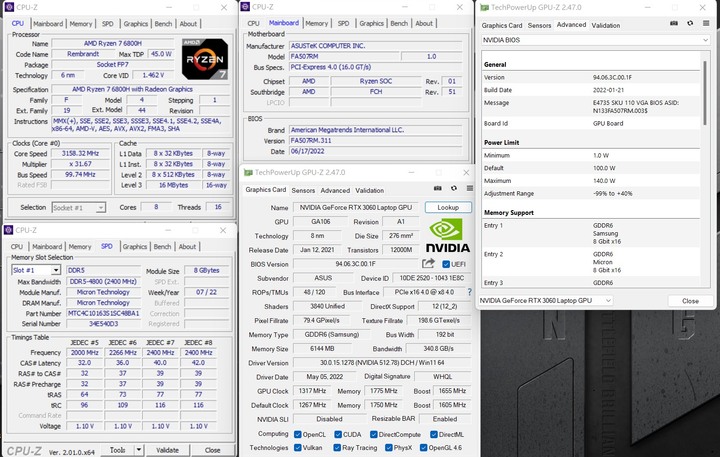Toggle the CUDA checkbox
This screenshot has height=457, width=720.
pos(338,434)
